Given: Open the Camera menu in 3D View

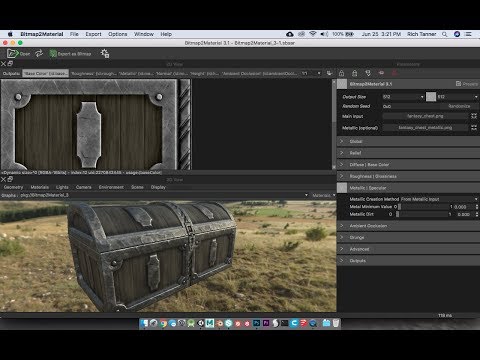Looking at the screenshot, I should point(84,187).
